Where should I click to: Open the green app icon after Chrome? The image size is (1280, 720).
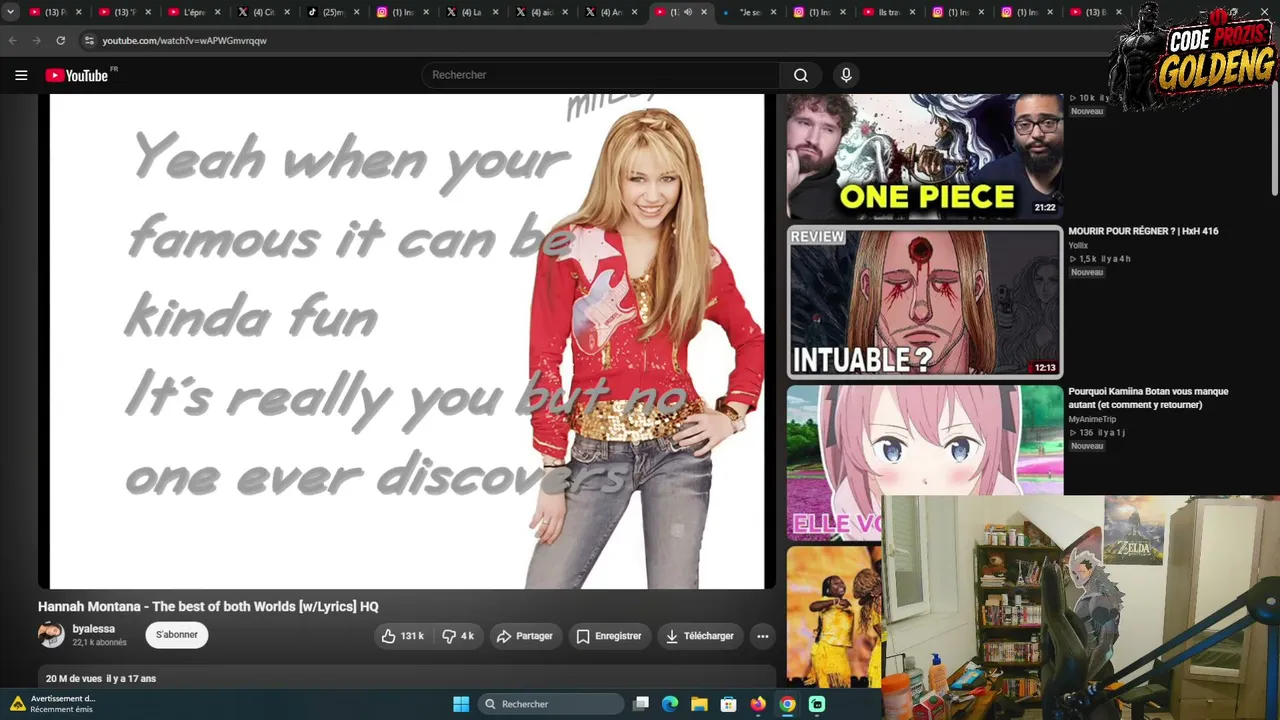(817, 704)
